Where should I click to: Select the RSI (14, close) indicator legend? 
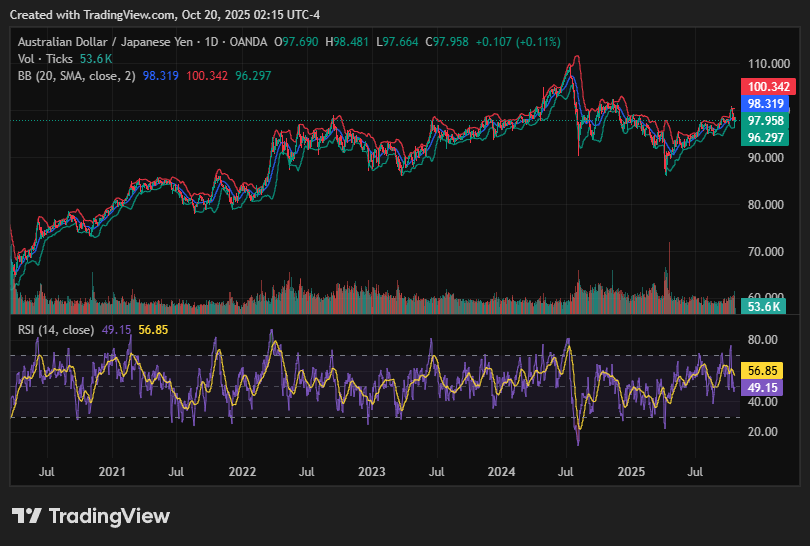coord(57,329)
